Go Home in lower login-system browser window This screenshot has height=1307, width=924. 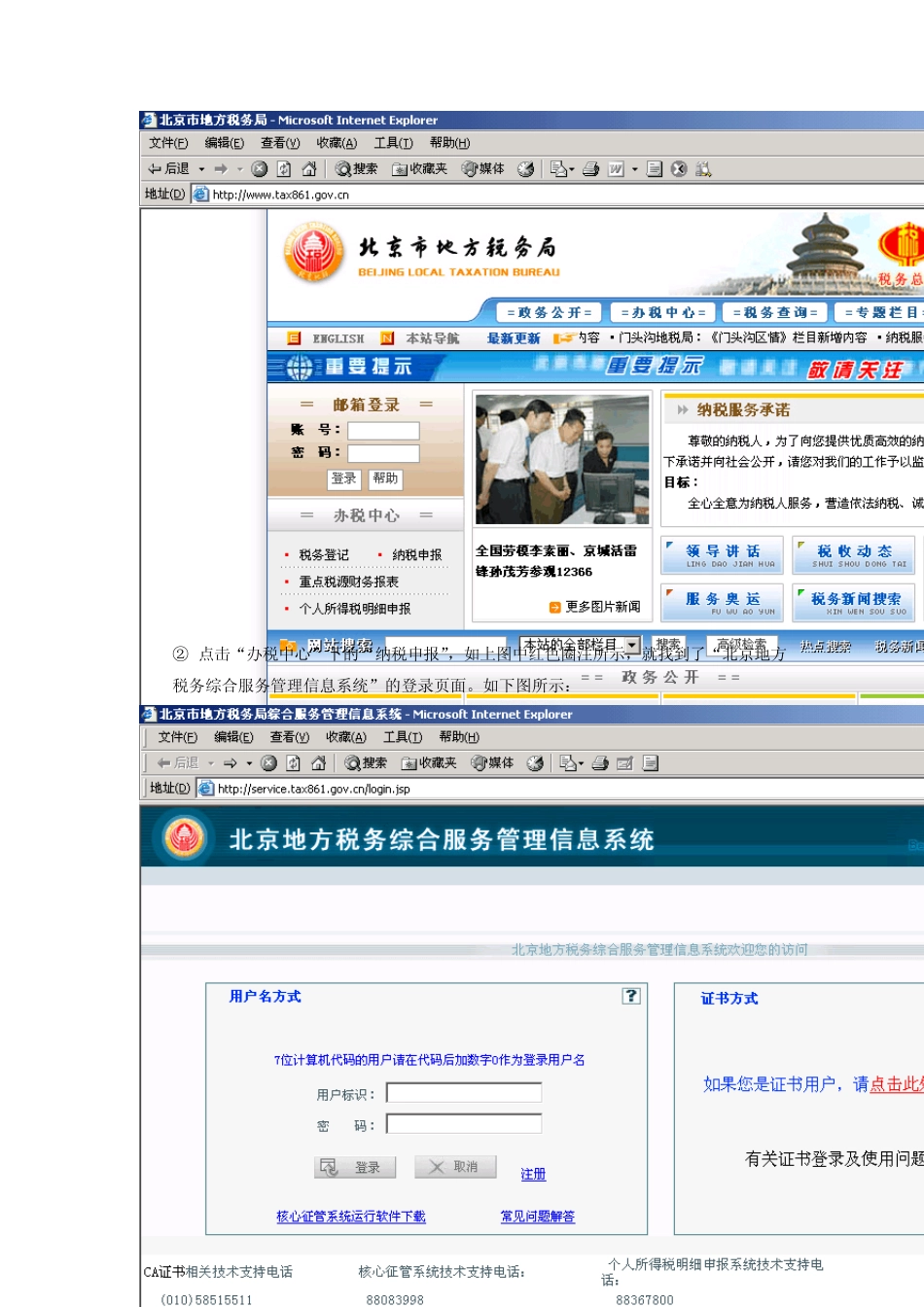(x=318, y=763)
